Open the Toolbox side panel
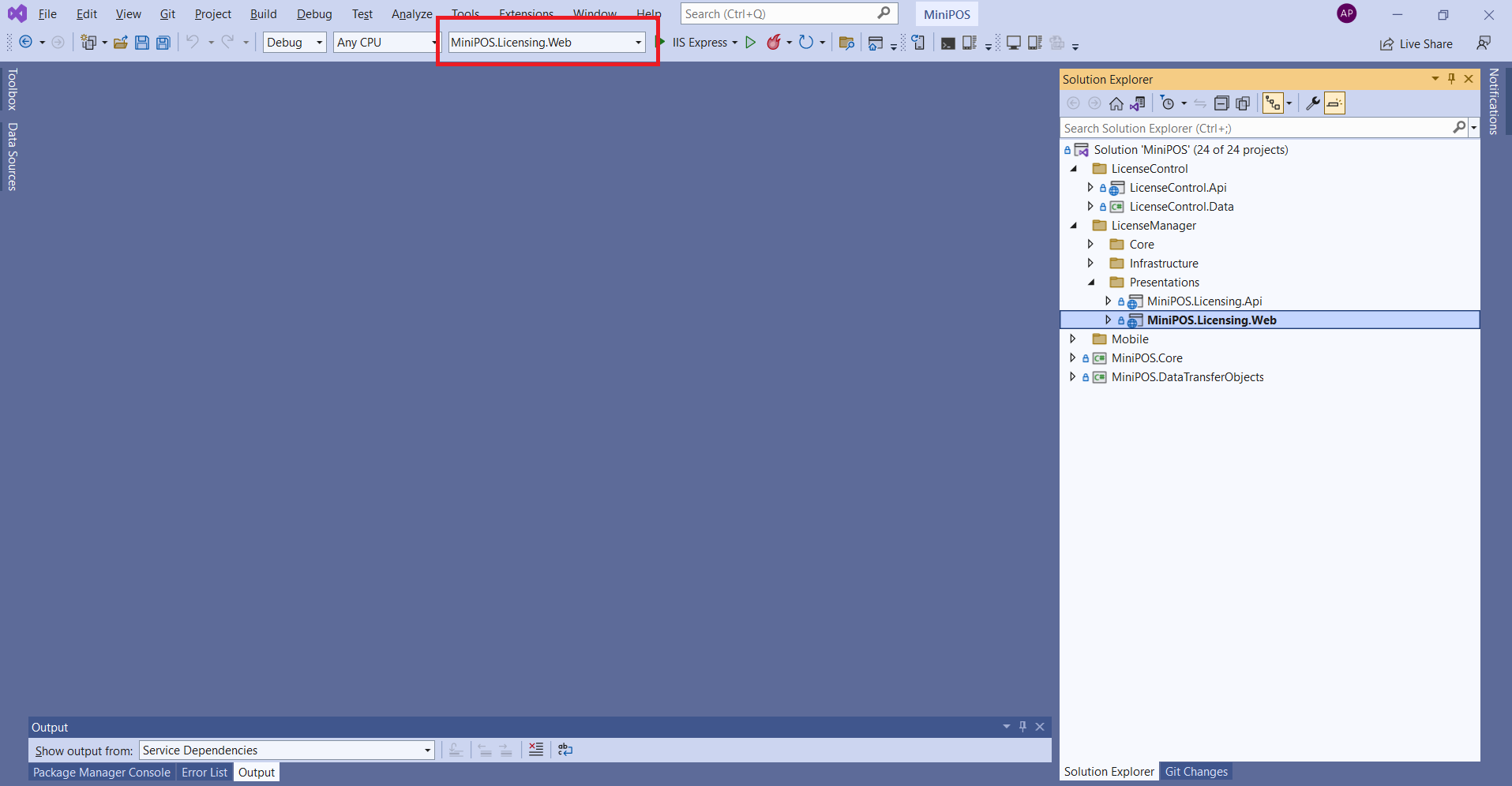The image size is (1512, 786). click(x=12, y=88)
